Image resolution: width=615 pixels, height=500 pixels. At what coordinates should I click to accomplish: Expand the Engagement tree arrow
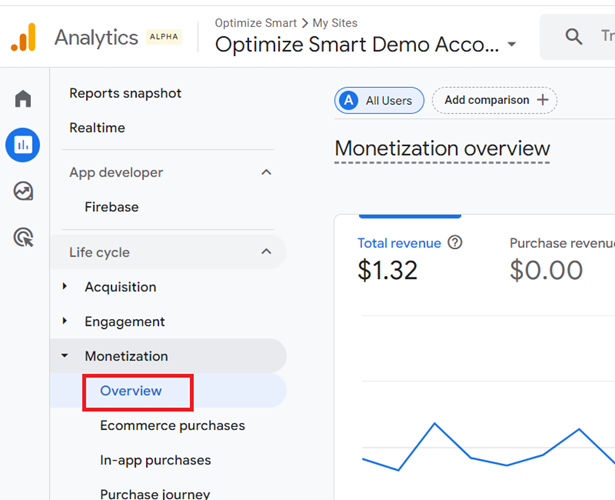click(x=65, y=321)
